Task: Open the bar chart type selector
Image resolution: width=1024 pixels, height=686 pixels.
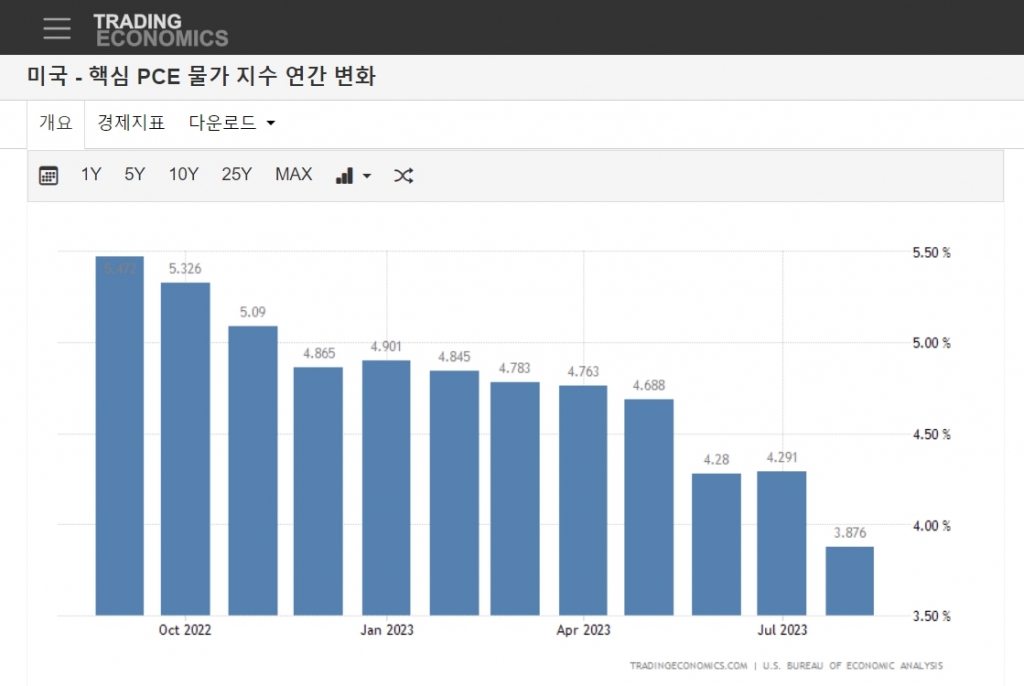Action: pyautogui.click(x=345, y=175)
